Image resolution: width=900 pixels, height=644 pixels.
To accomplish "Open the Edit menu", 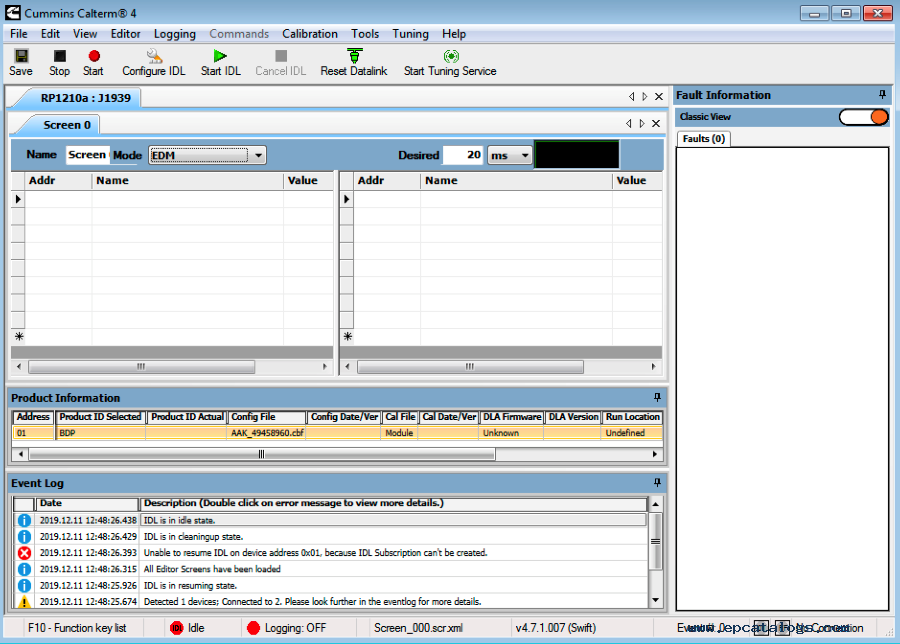I will pyautogui.click(x=50, y=34).
